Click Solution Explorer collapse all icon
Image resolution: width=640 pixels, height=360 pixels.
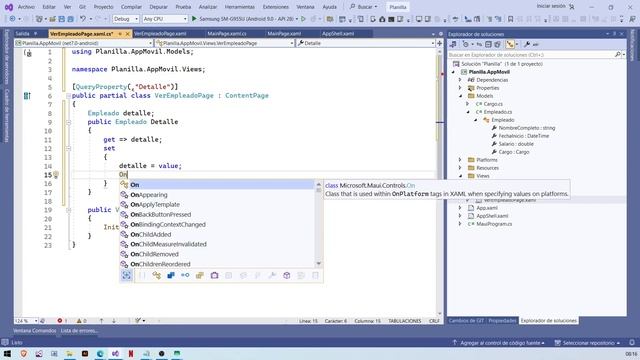click(488, 44)
